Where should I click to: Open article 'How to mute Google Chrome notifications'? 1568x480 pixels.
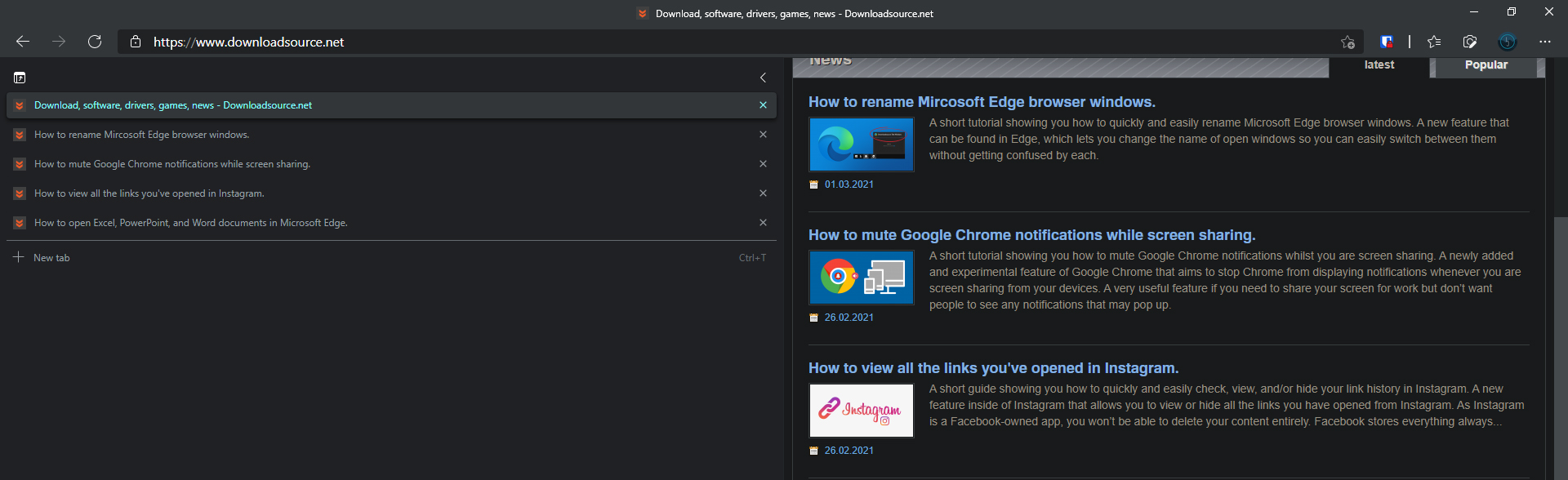1031,235
